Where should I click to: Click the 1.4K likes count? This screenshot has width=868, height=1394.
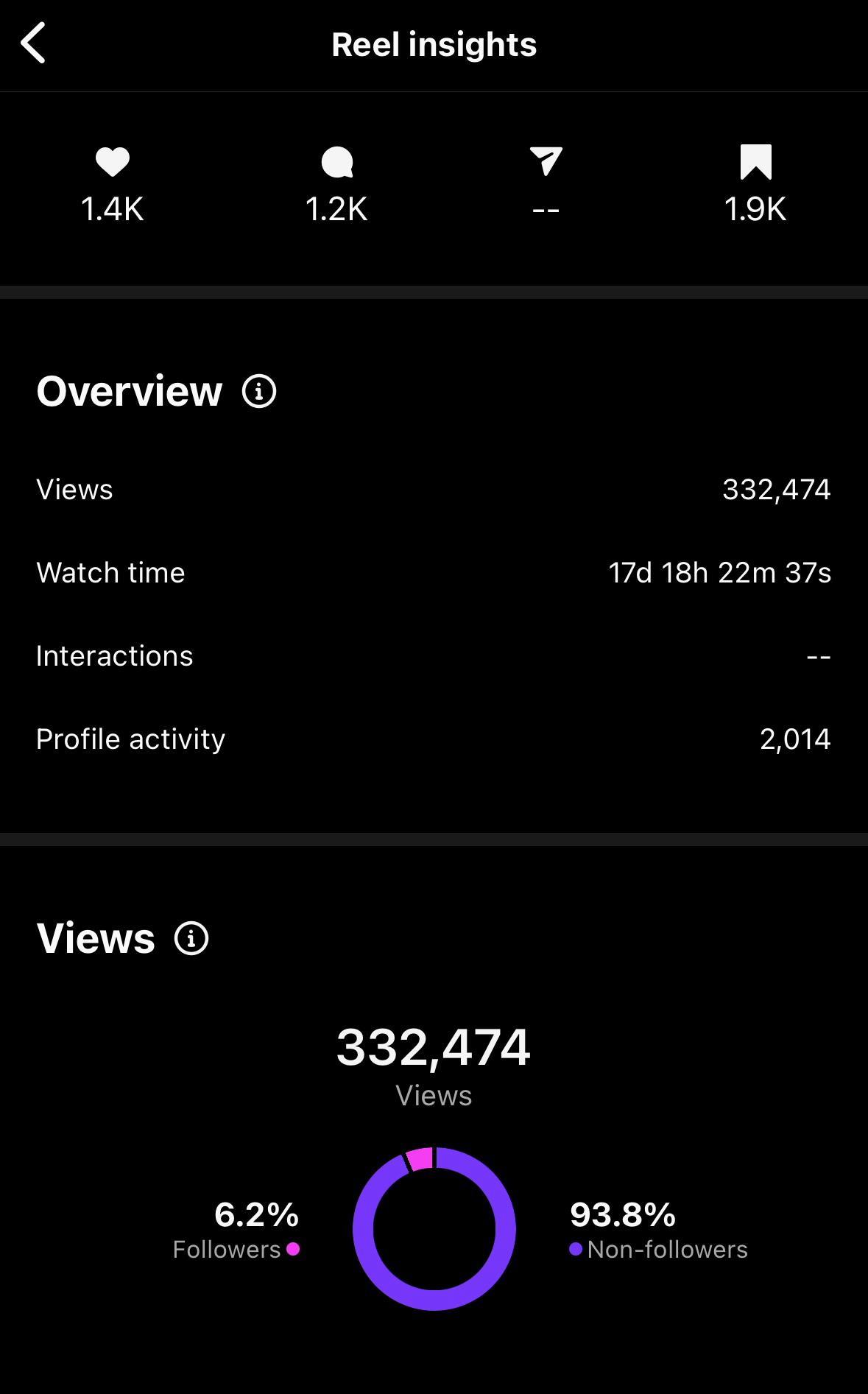[113, 210]
